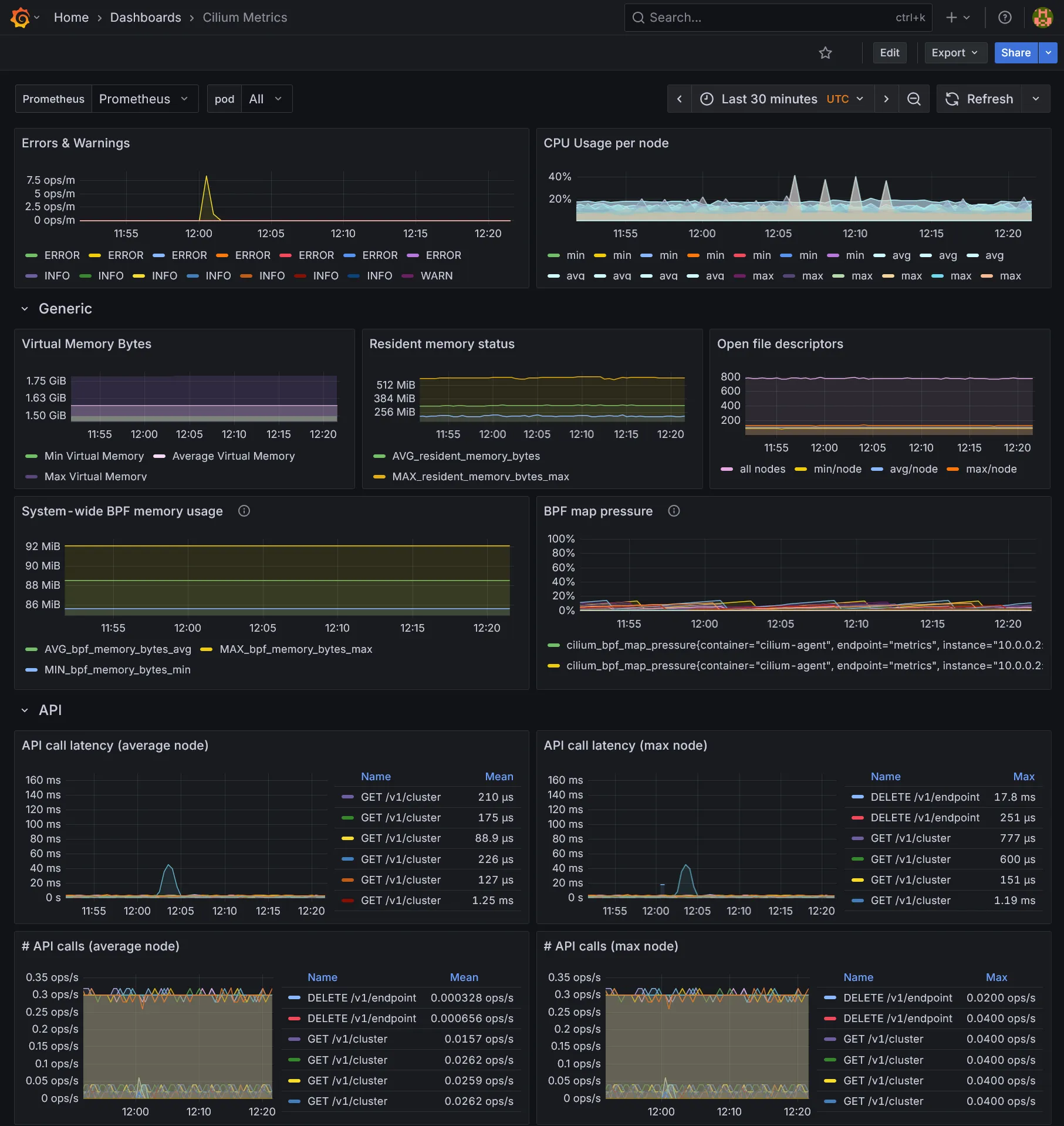
Task: Toggle all nodes series in Open file descriptors
Action: click(x=762, y=469)
